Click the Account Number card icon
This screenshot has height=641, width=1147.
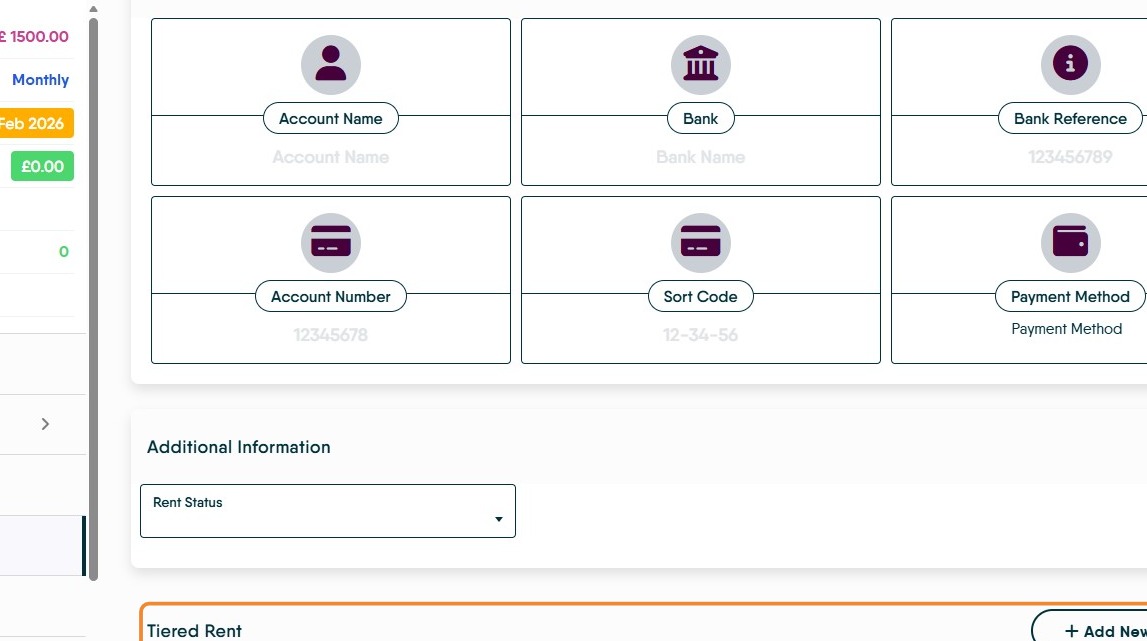click(x=331, y=242)
